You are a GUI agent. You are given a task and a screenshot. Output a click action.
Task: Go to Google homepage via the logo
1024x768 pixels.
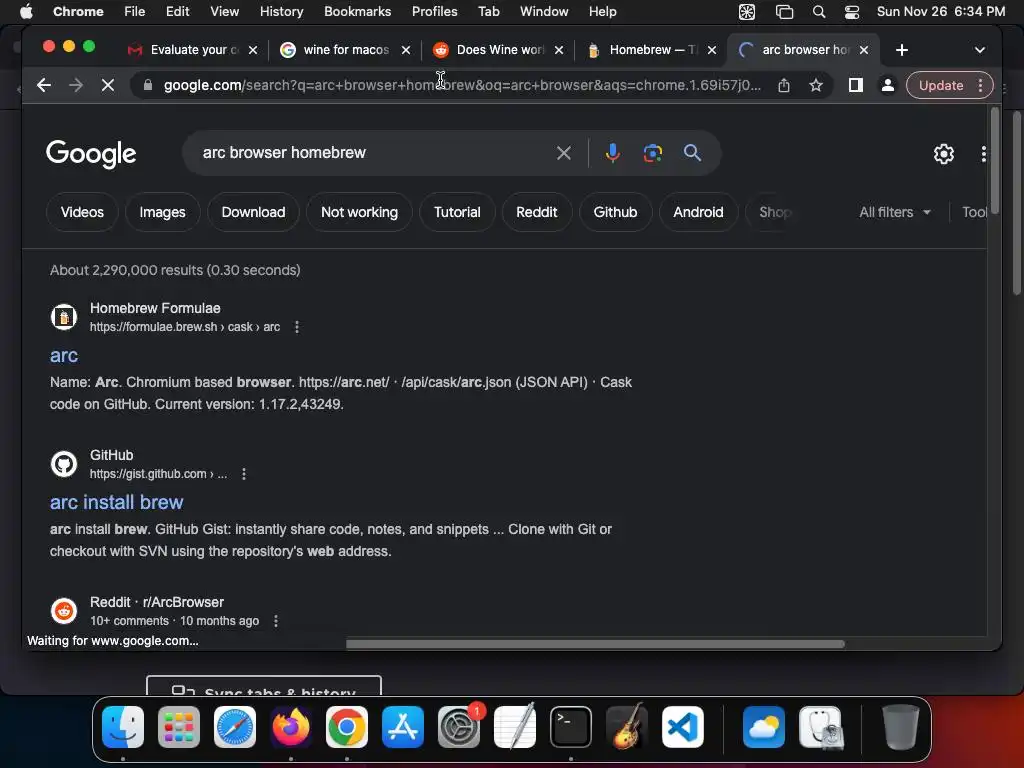tap(91, 154)
